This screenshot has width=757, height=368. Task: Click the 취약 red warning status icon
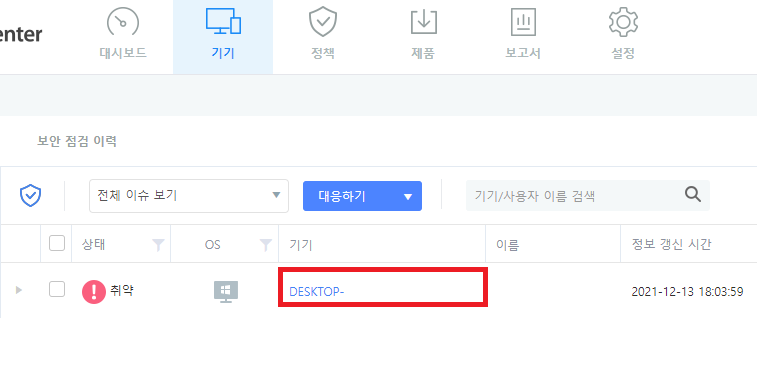tap(94, 292)
